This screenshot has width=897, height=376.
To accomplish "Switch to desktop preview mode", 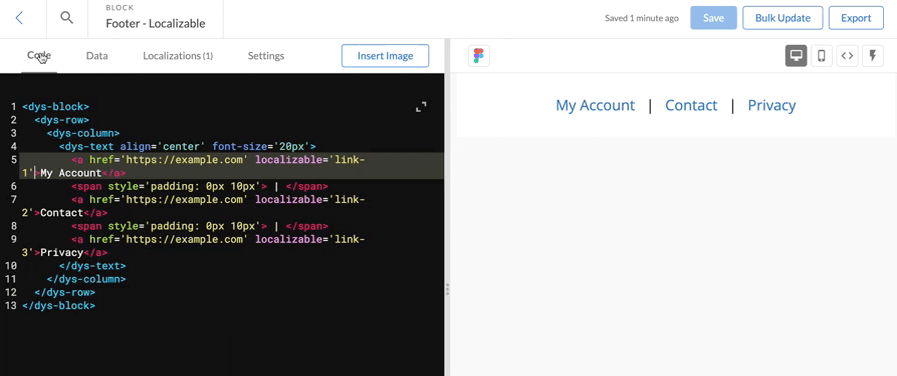I will 796,56.
